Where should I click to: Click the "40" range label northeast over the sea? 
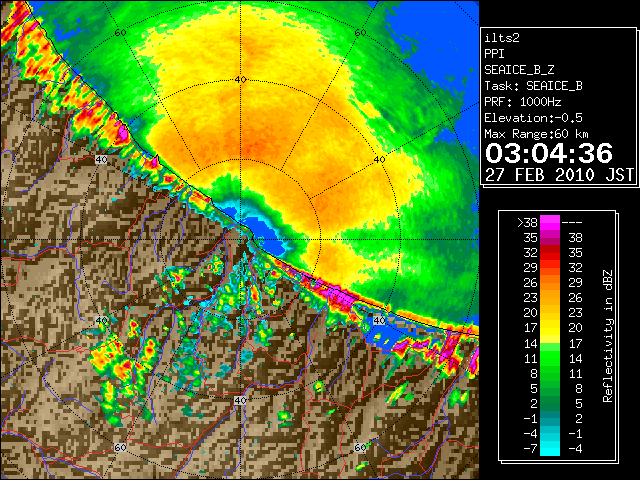click(x=379, y=160)
